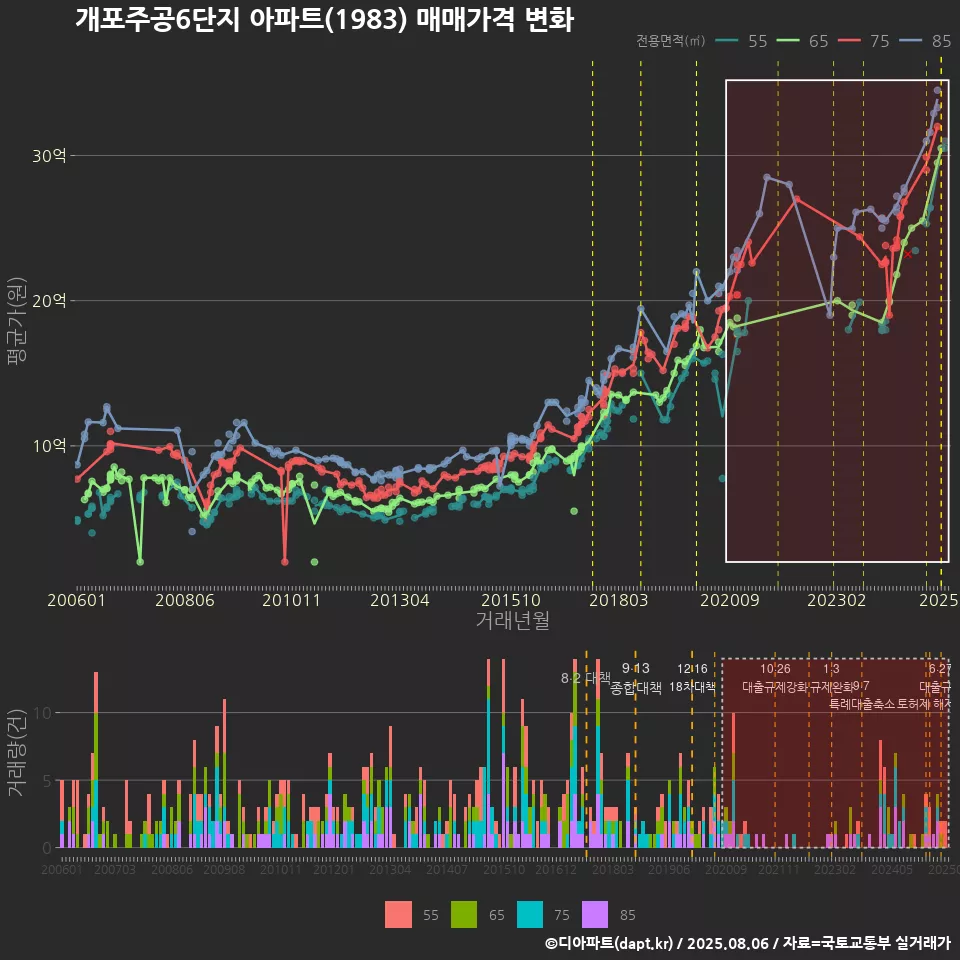This screenshot has height=960, width=960.
Task: Click the chart title 개포주공6단지 아파트(1983) 매매가격 변화
Action: pos(324,19)
